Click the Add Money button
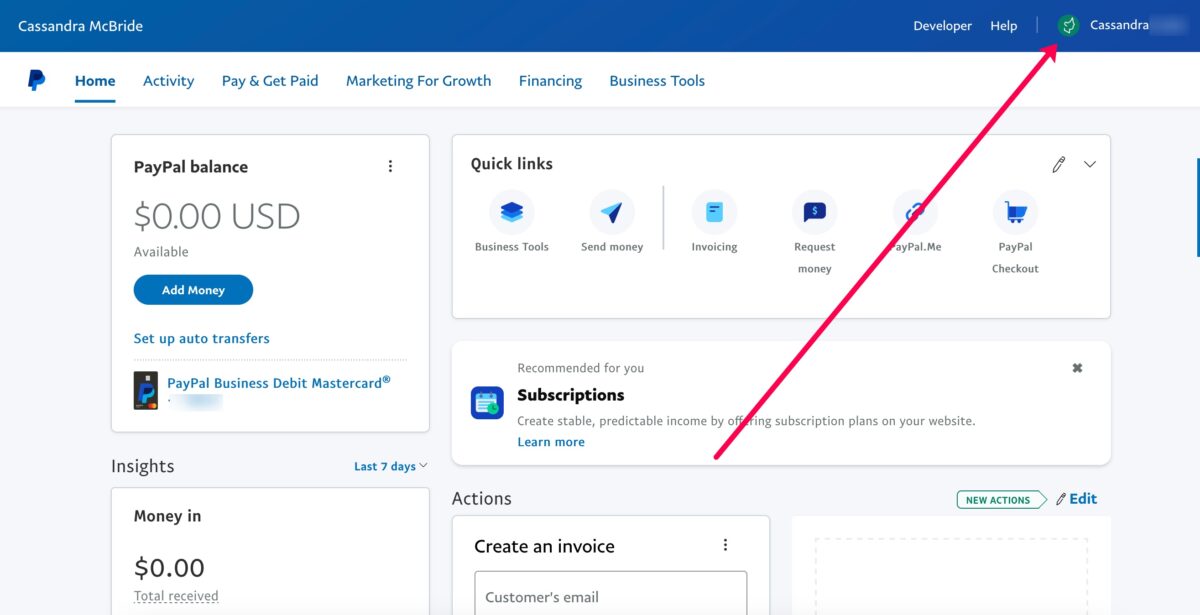The image size is (1200, 615). click(193, 290)
